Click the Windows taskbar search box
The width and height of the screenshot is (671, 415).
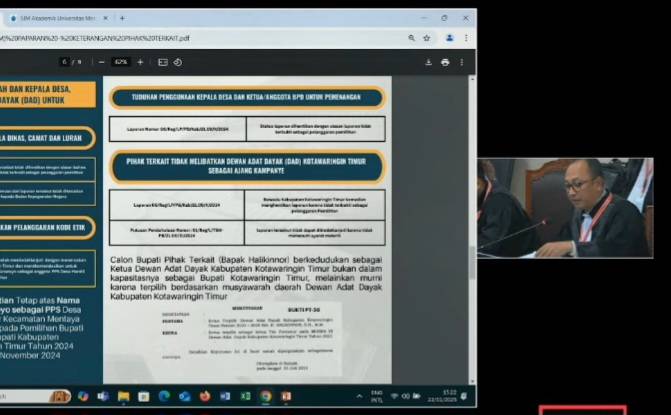tap(34, 397)
